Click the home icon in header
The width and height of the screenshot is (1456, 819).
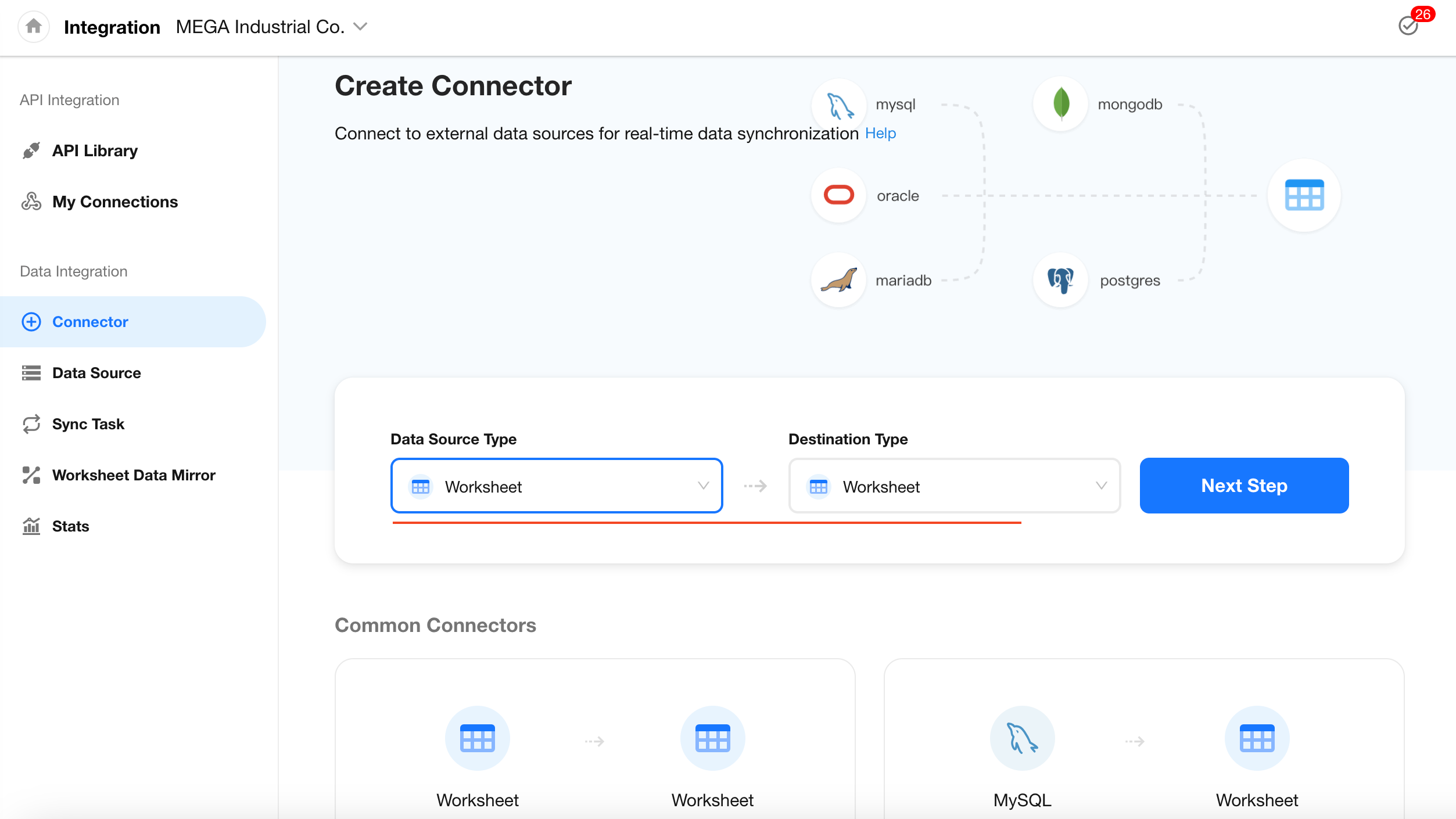(x=34, y=27)
